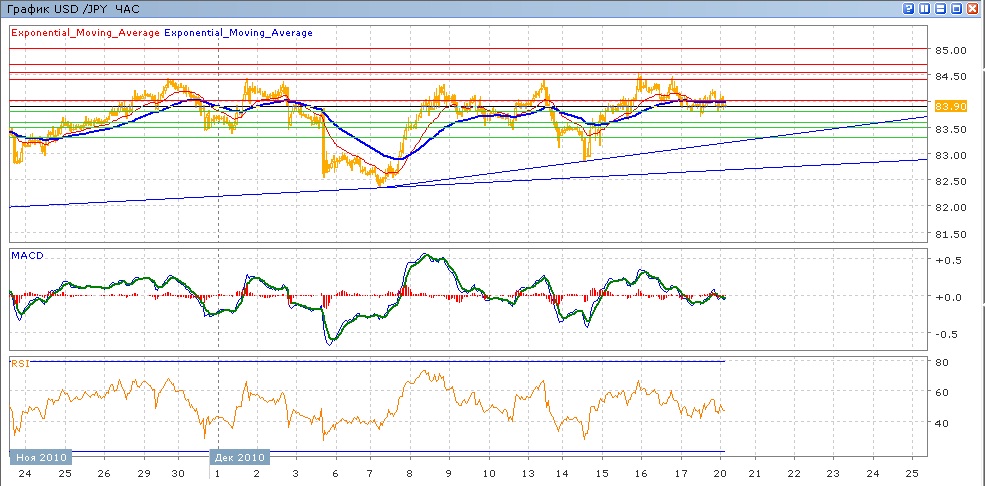The width and height of the screenshot is (985, 486).
Task: Click the 81.50 price axis label
Action: 950,234
